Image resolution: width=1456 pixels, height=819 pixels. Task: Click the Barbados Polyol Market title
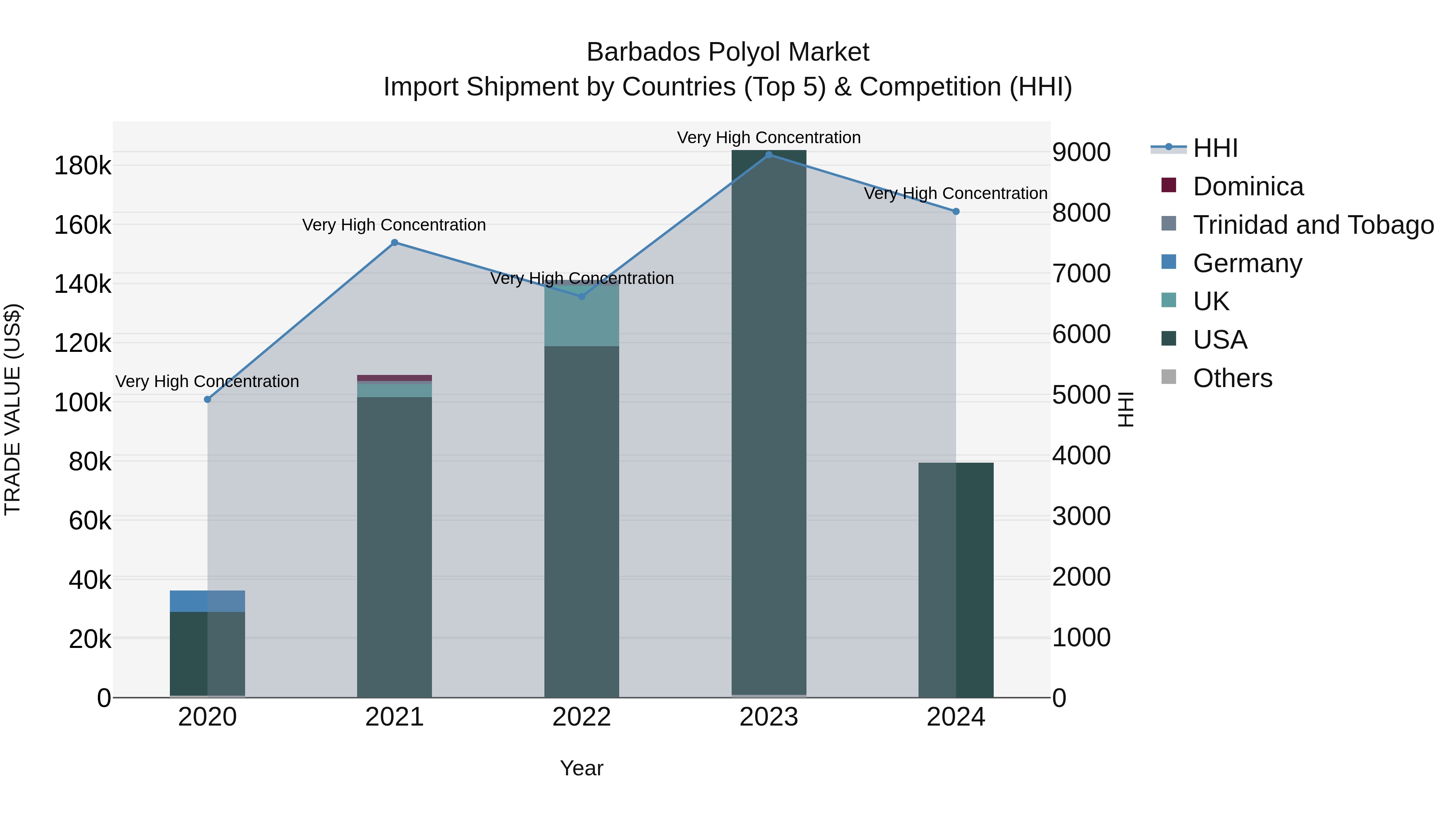(728, 52)
